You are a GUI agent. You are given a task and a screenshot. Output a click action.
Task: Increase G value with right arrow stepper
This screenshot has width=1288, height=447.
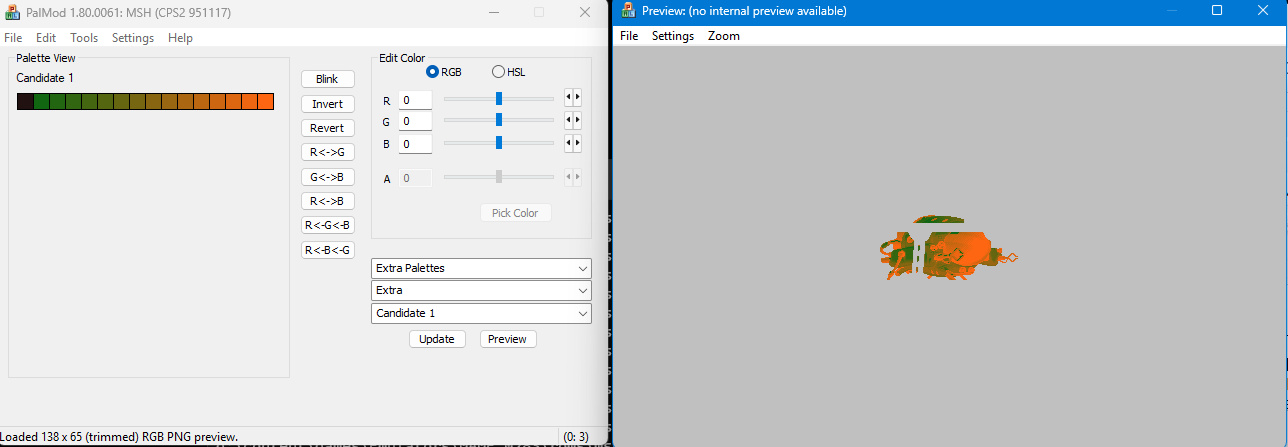tap(577, 120)
